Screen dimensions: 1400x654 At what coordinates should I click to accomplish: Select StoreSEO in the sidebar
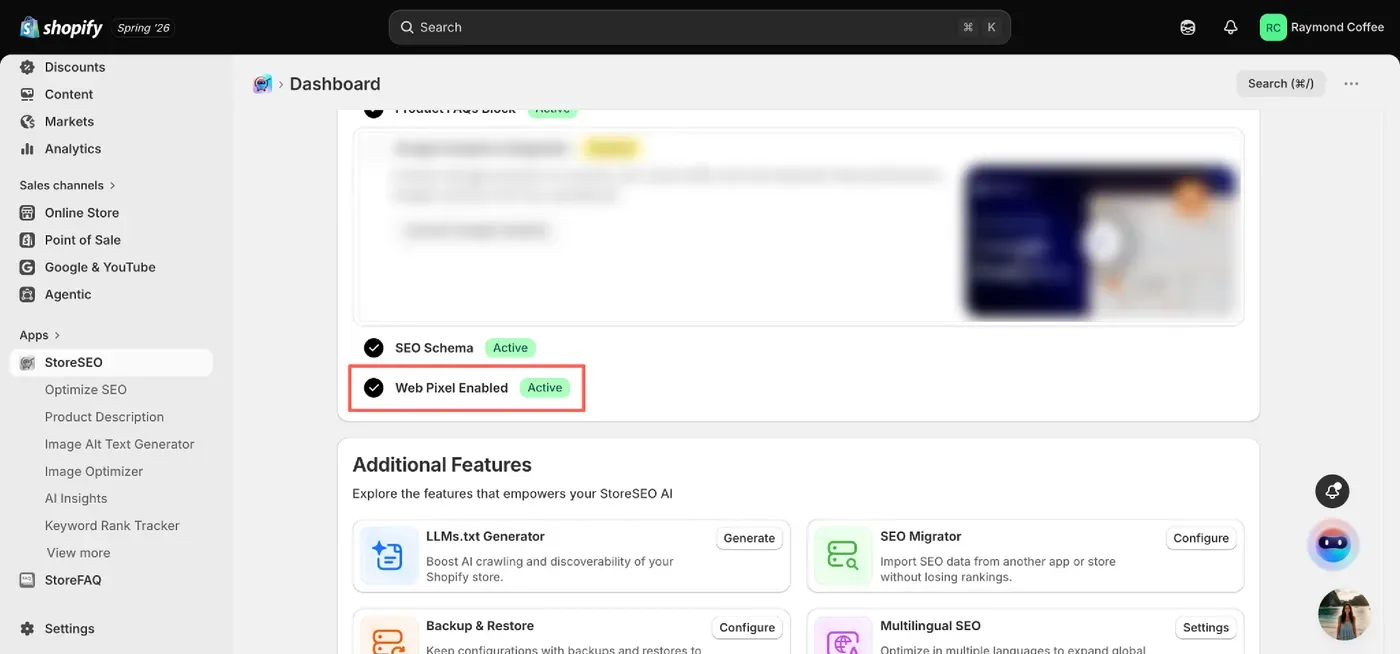click(111, 362)
